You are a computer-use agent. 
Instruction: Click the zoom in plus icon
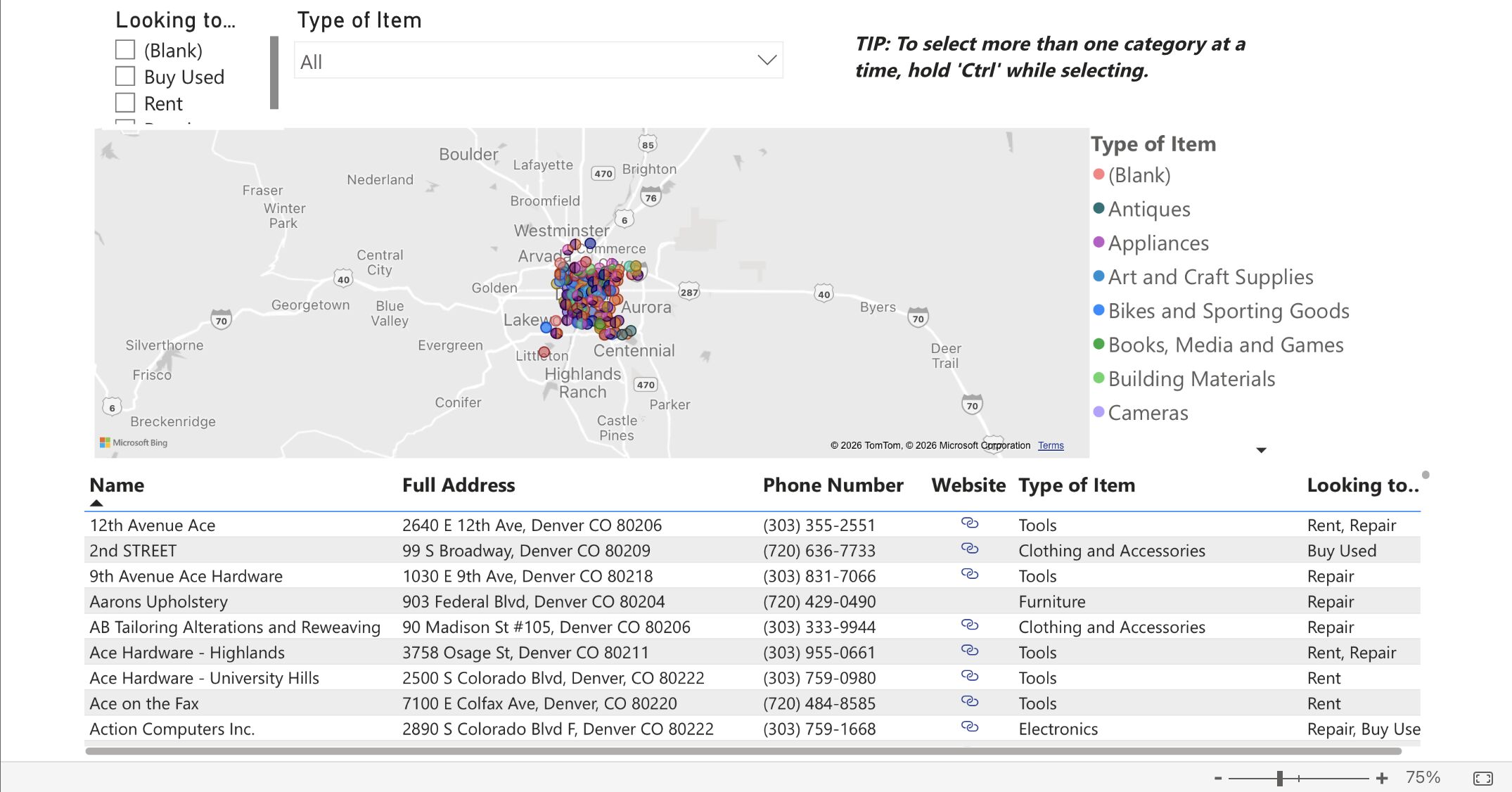click(x=1382, y=778)
